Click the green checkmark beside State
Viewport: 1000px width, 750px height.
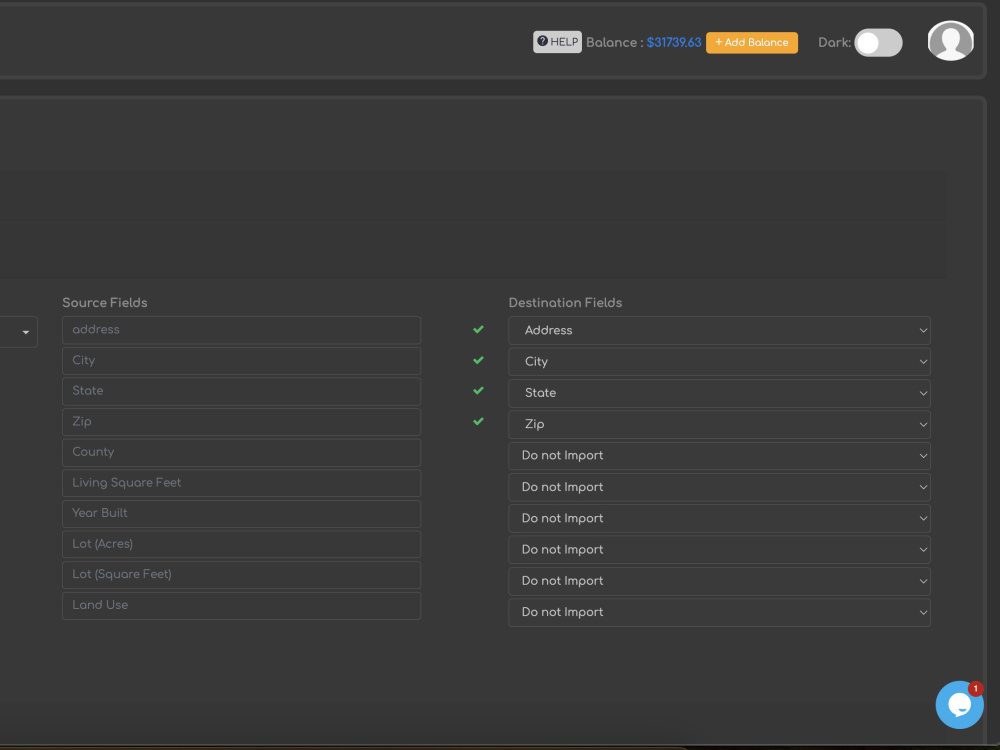(478, 390)
